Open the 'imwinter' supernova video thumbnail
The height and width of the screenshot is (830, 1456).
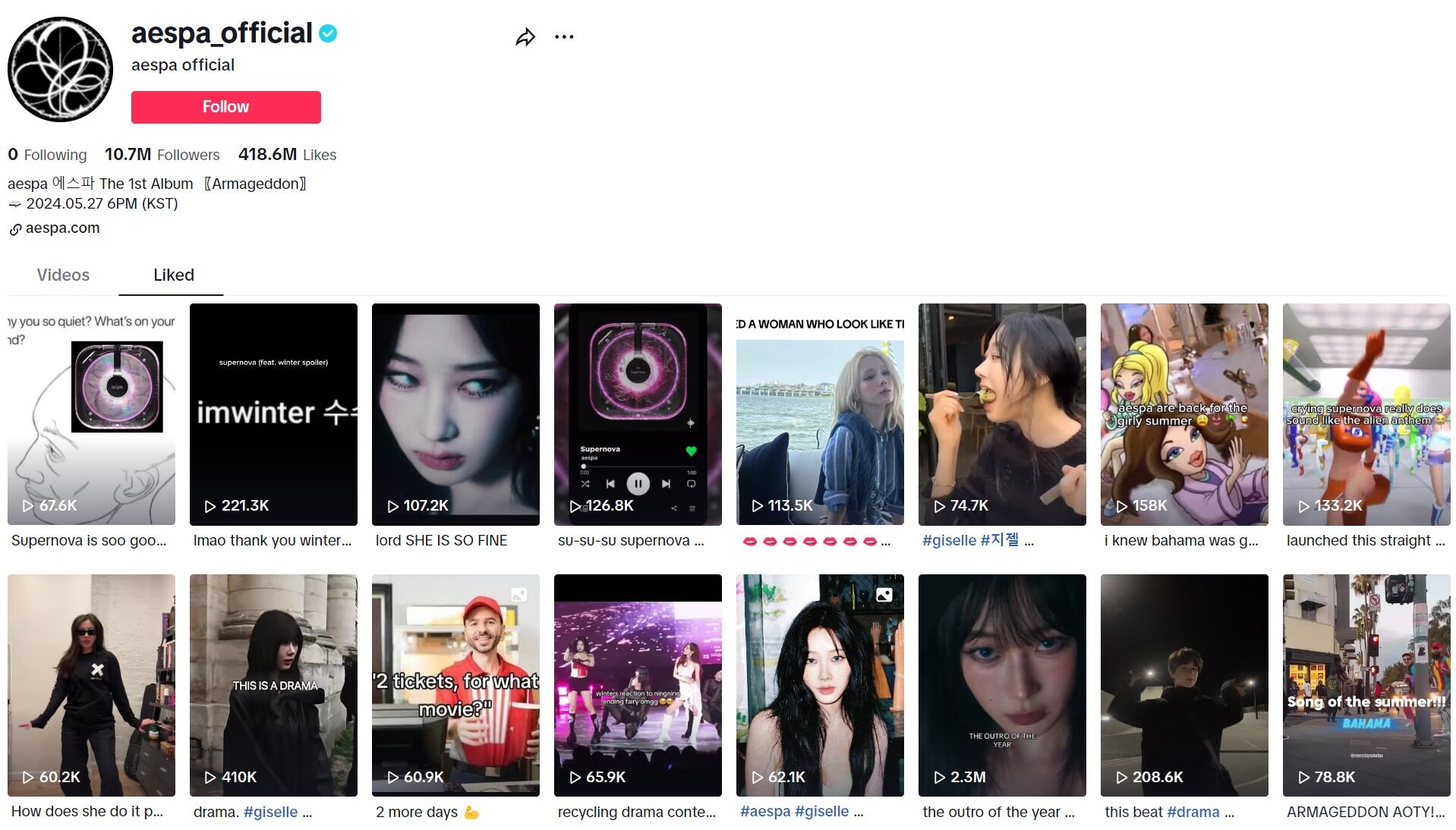point(273,413)
